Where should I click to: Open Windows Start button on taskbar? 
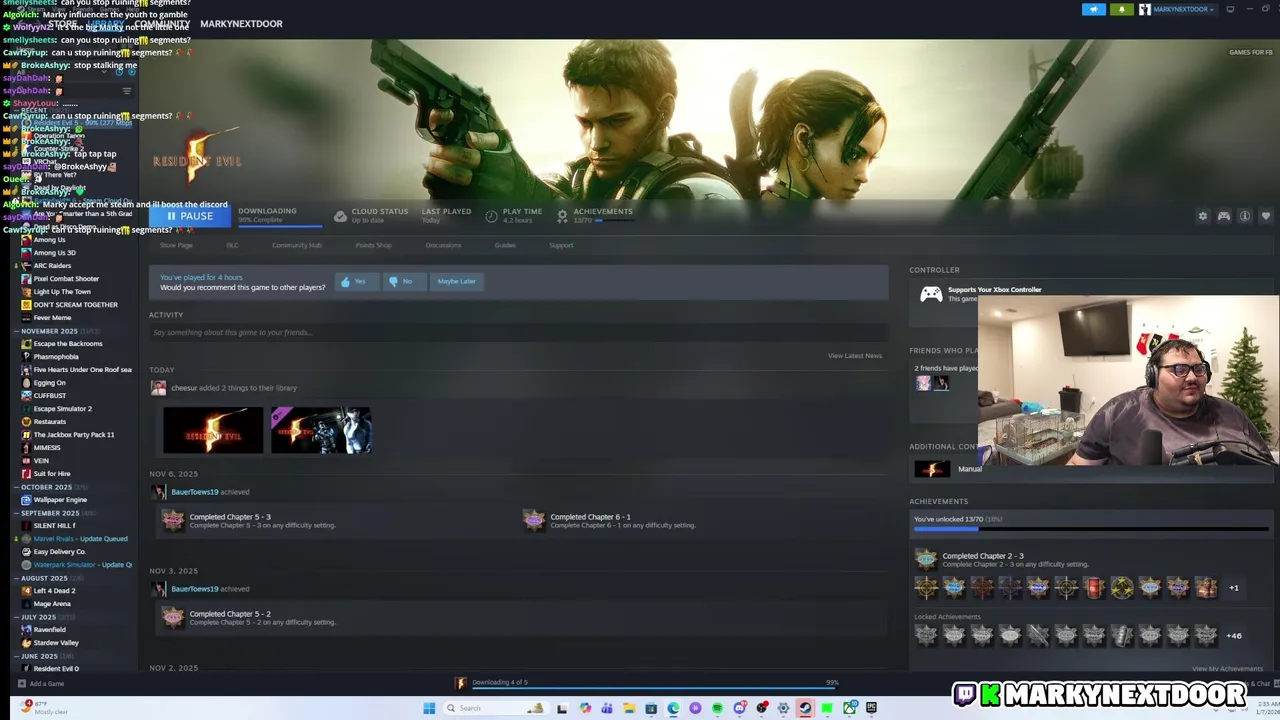429,708
